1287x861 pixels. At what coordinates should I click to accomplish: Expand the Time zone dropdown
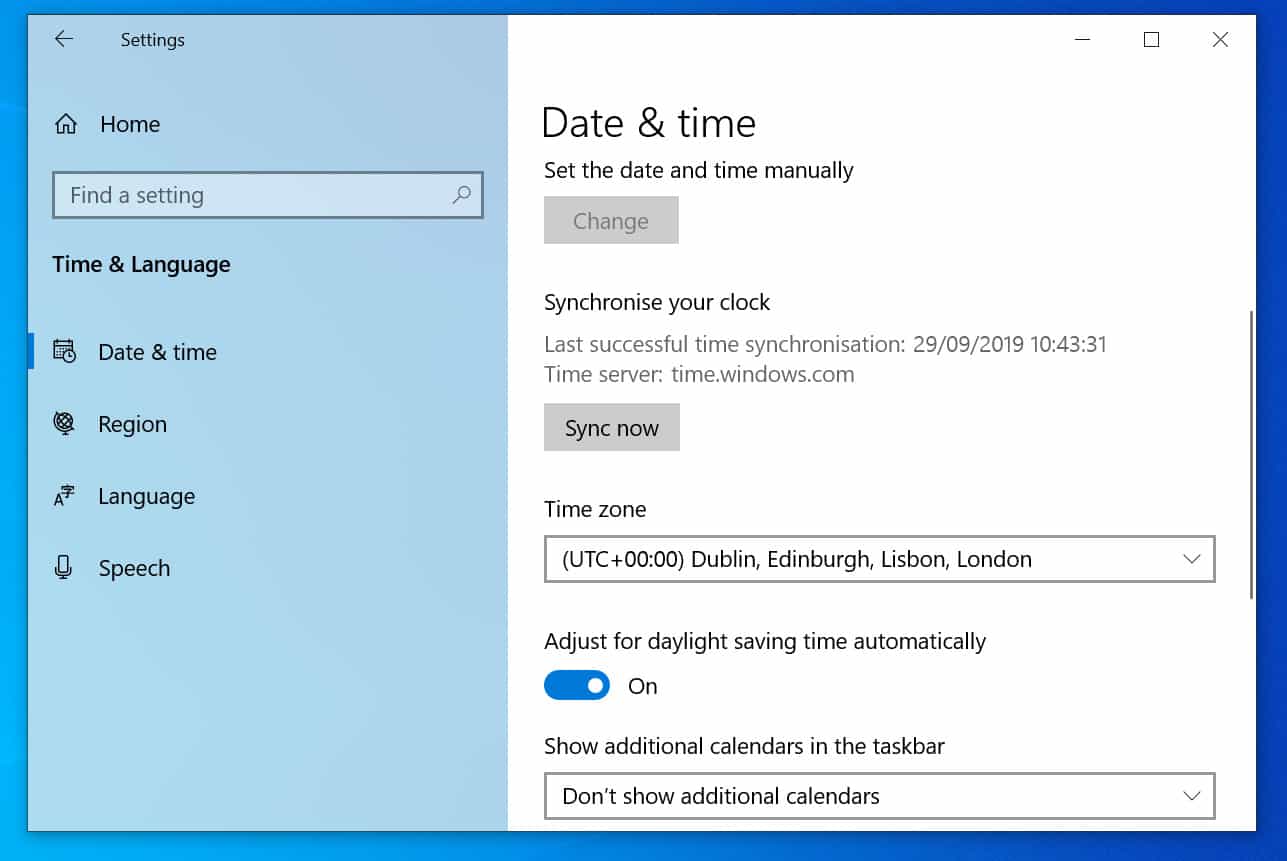879,559
